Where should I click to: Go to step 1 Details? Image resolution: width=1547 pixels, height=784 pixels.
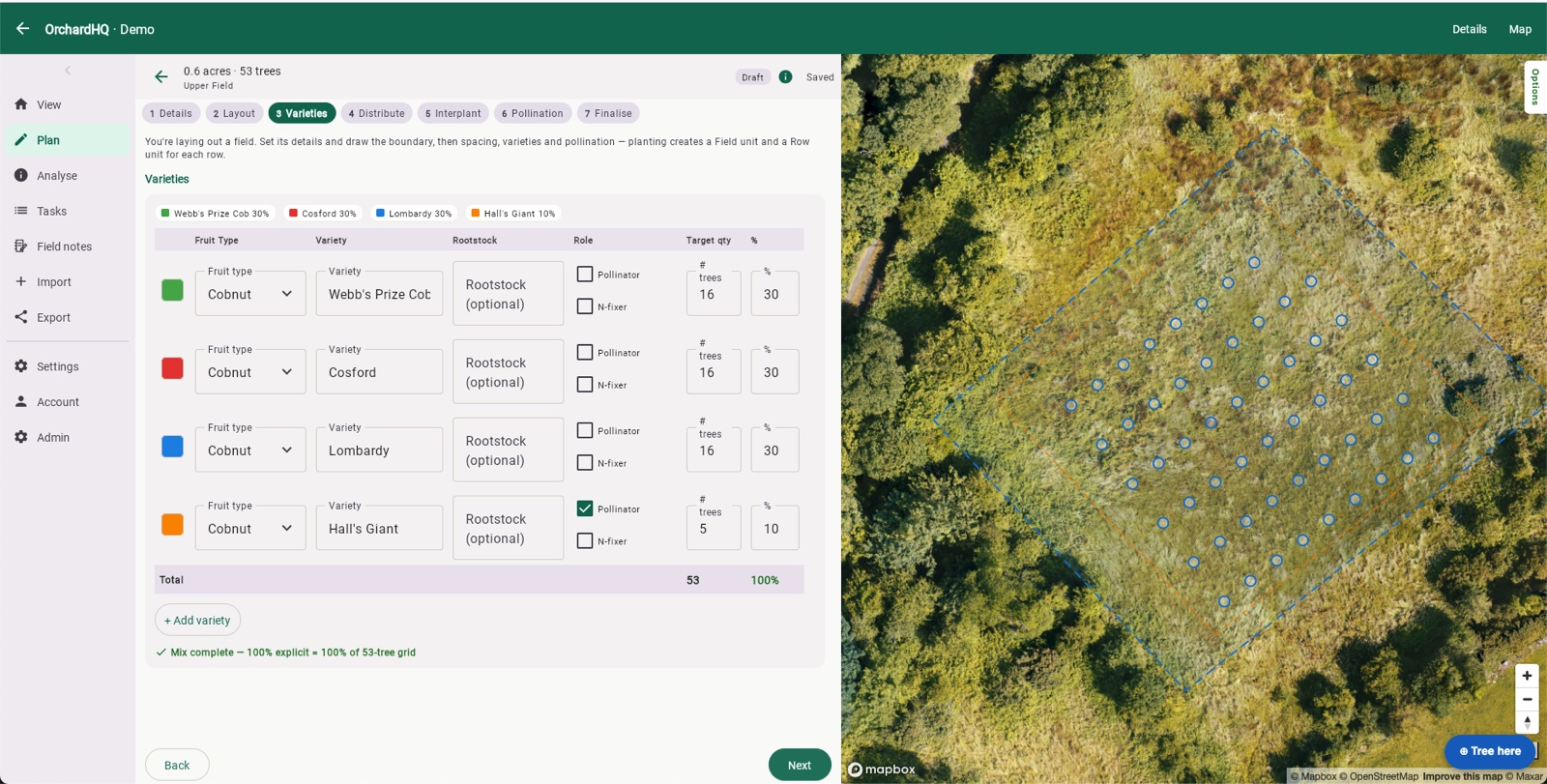(171, 113)
